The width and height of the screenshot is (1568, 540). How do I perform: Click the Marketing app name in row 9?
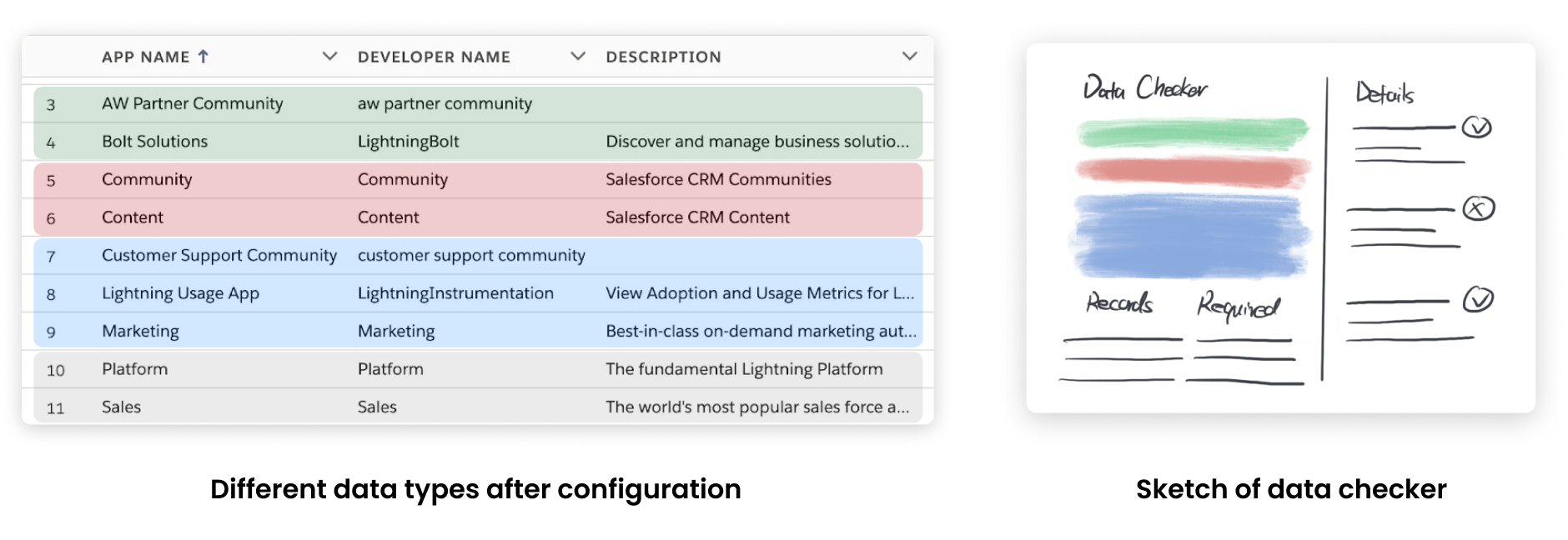point(140,331)
